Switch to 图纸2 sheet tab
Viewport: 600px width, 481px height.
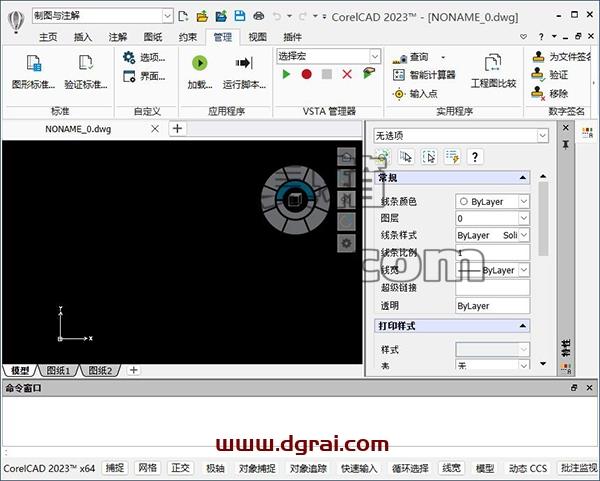(100, 370)
